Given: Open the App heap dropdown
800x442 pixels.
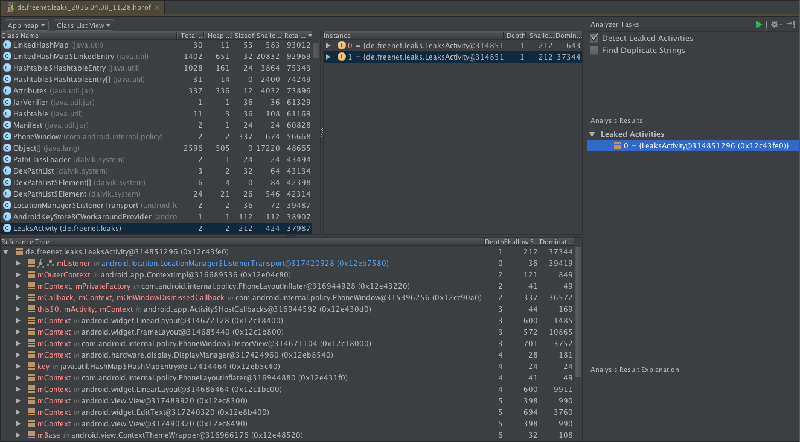Looking at the screenshot, I should 24,23.
